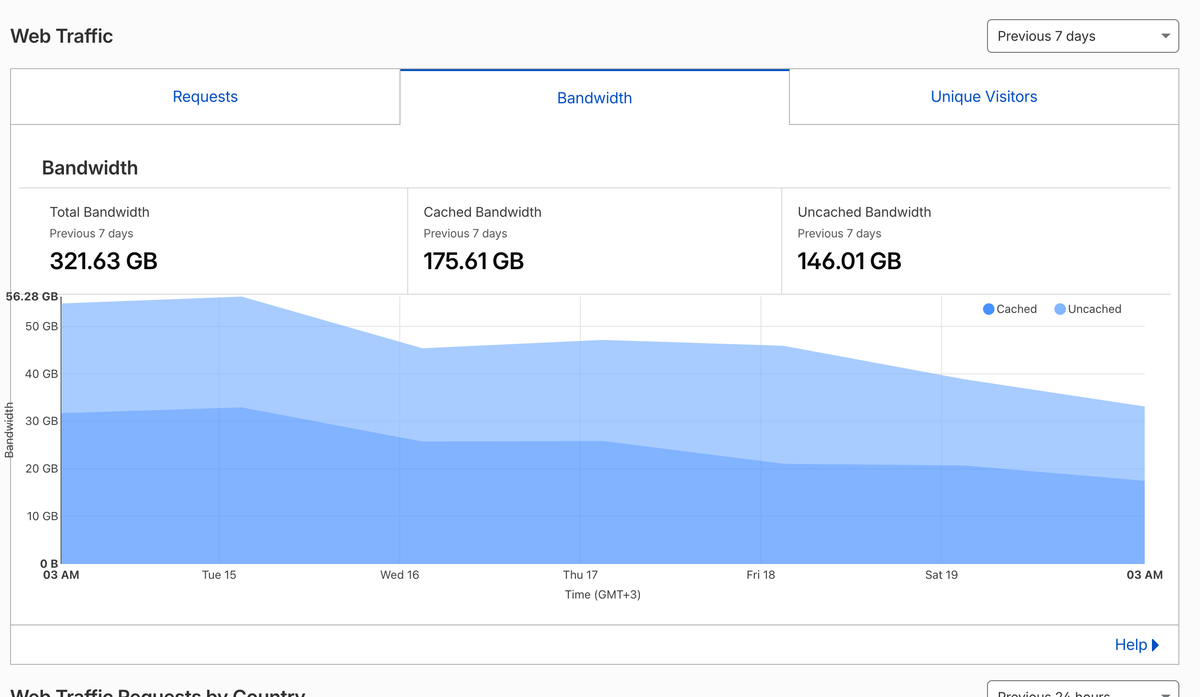Click the "Web Traffic" heading
Screen dimensions: 1200x697
(x=62, y=36)
